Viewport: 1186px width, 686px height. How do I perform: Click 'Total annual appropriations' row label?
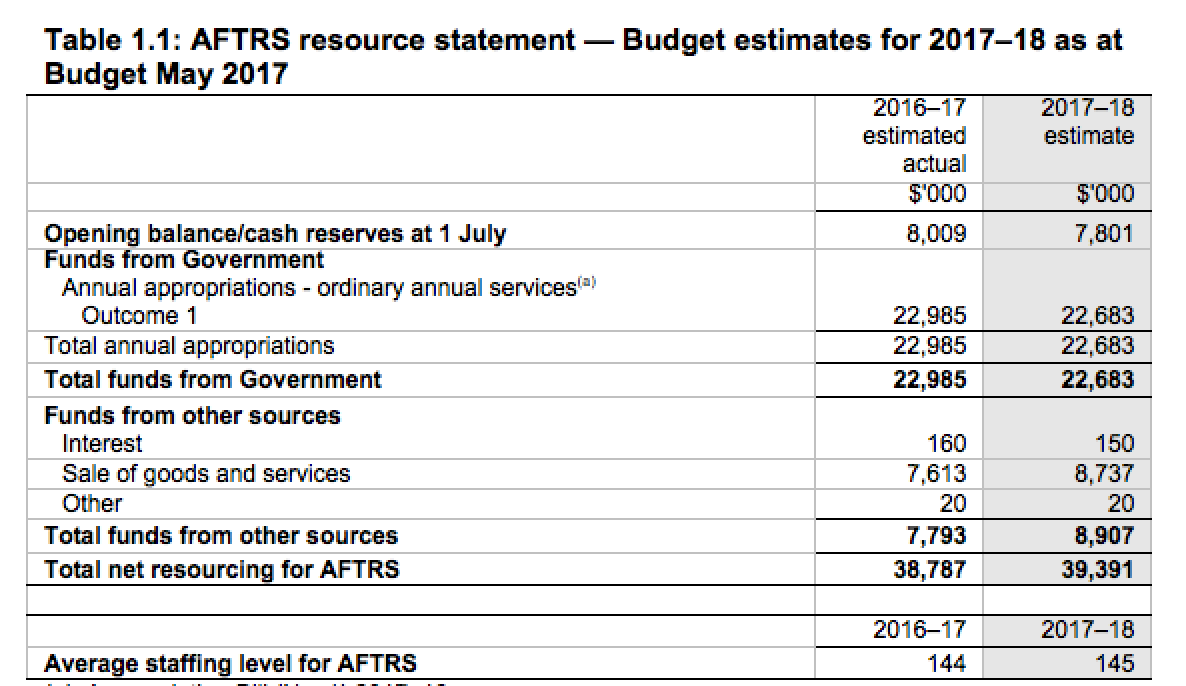pyautogui.click(x=189, y=346)
